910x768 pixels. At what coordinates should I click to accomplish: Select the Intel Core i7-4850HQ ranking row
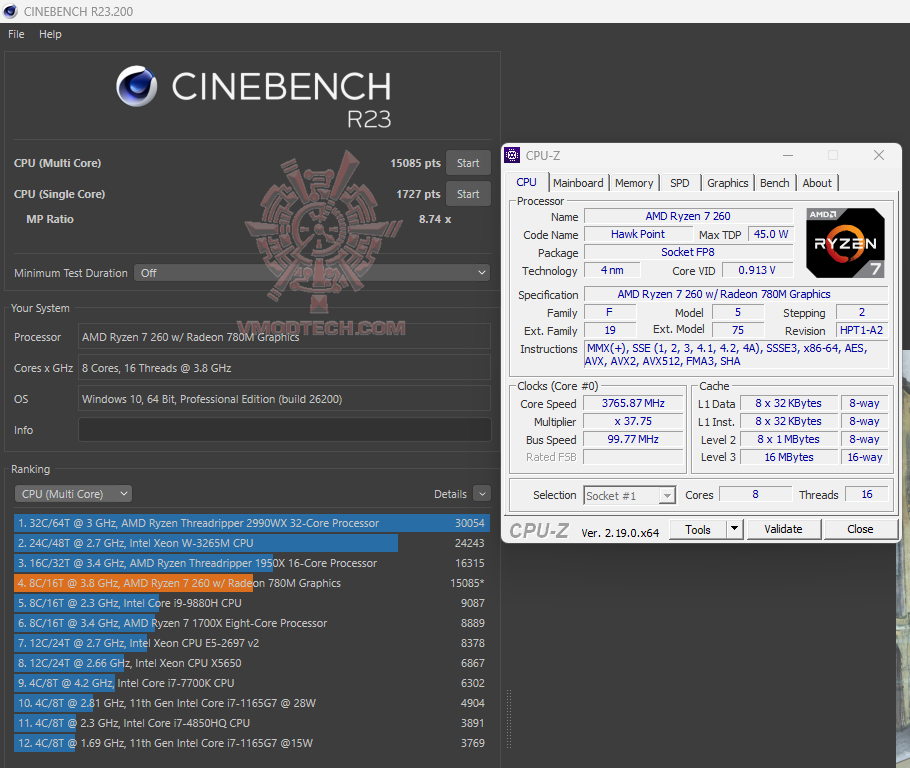[252, 723]
